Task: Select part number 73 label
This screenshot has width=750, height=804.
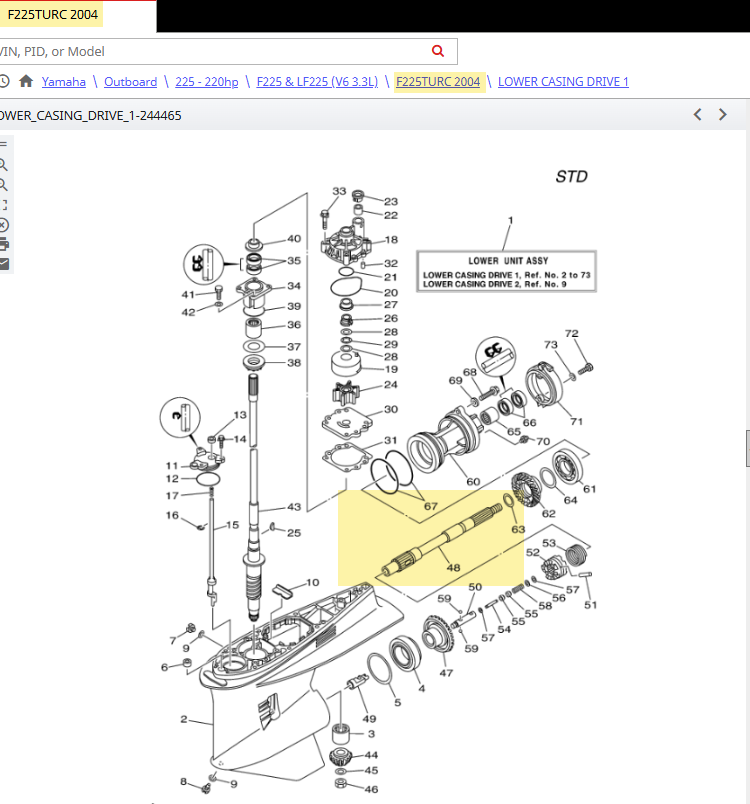Action: pyautogui.click(x=551, y=345)
